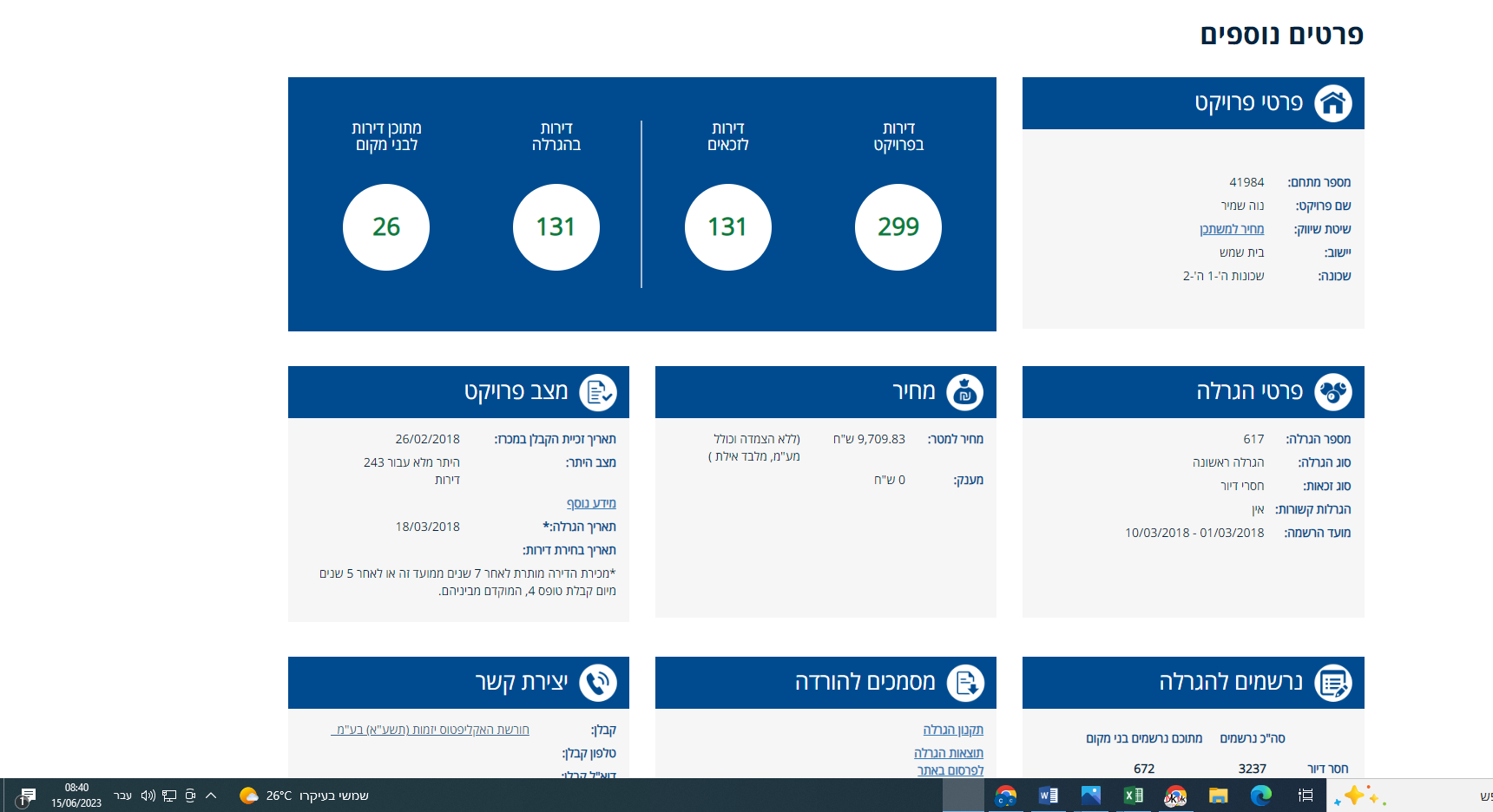Open the תקנון הגרלה document link
The width and height of the screenshot is (1493, 812).
(x=953, y=730)
